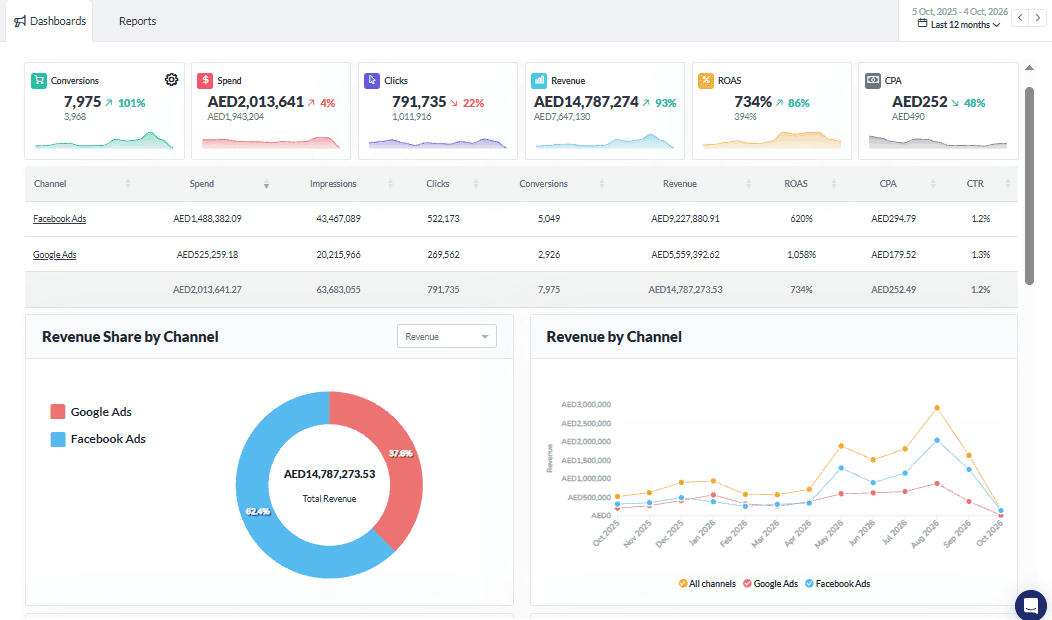The width and height of the screenshot is (1052, 620).
Task: Sort table by ROAS column arrows
Action: 834,184
